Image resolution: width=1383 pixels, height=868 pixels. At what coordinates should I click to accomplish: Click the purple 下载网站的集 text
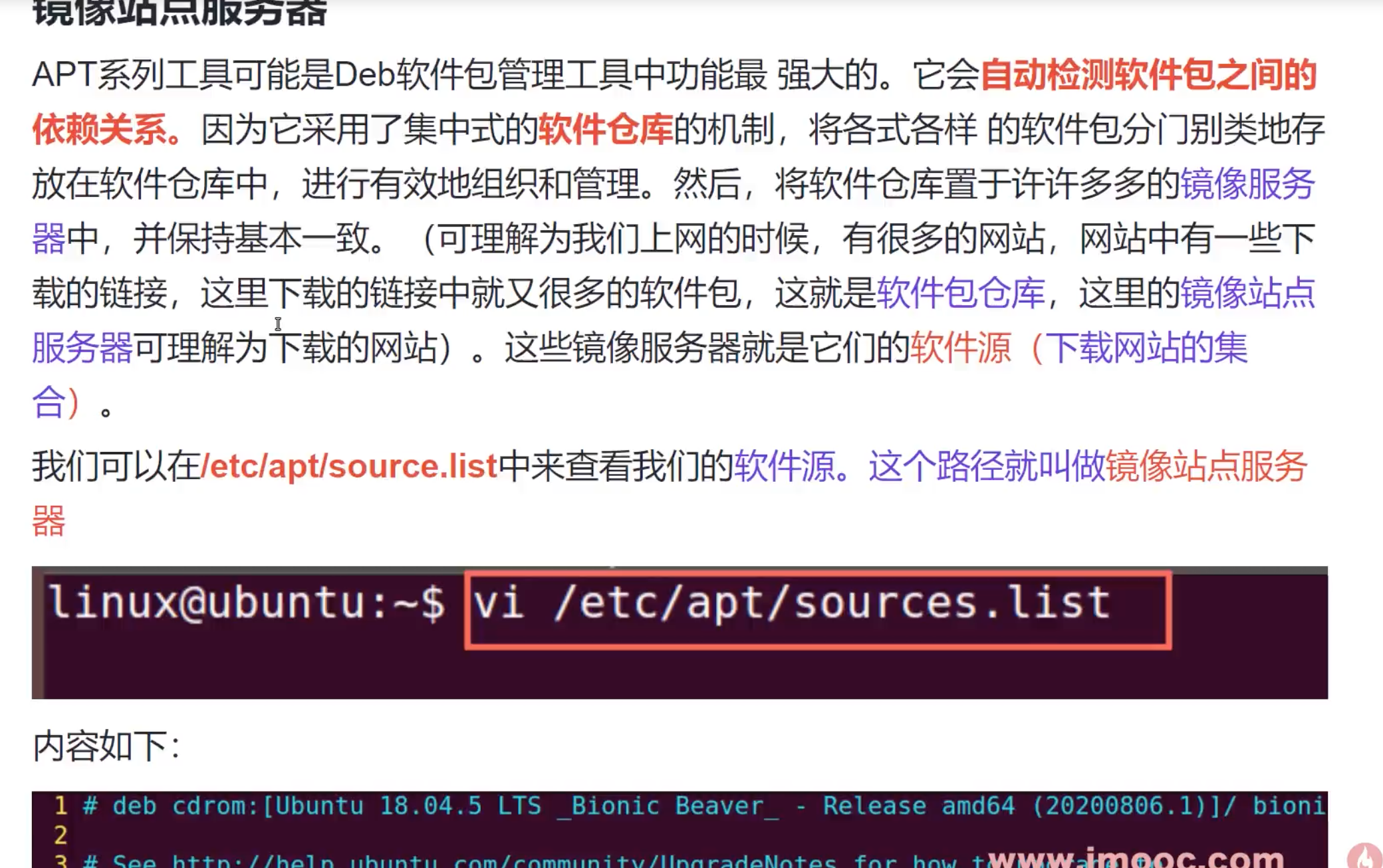click(x=1147, y=347)
